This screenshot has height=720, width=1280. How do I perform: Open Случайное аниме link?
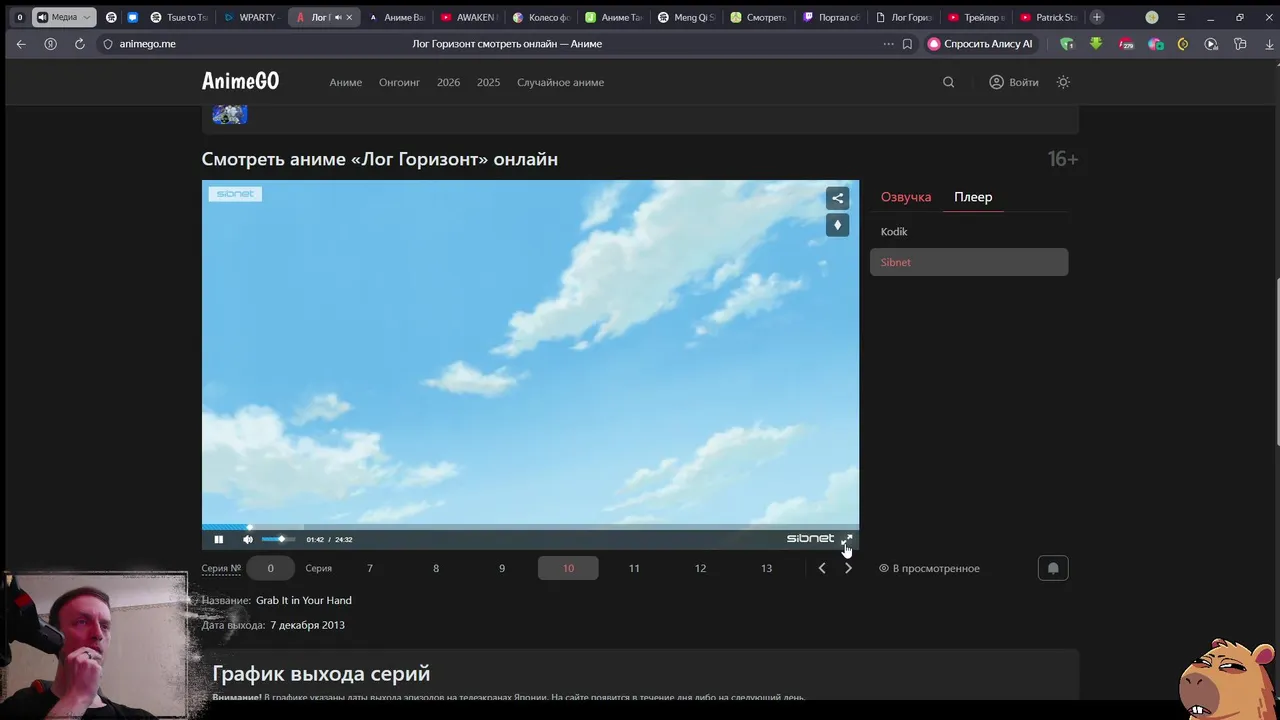point(560,82)
